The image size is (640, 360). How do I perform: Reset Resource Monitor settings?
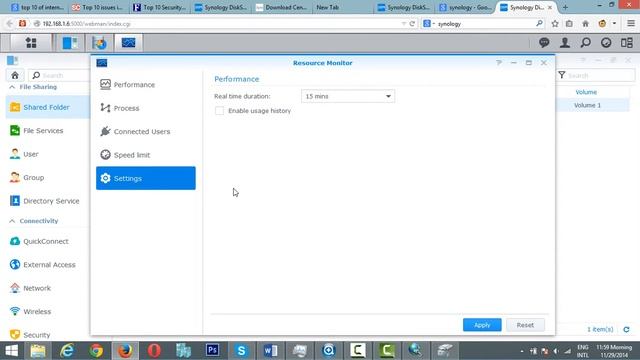point(525,325)
